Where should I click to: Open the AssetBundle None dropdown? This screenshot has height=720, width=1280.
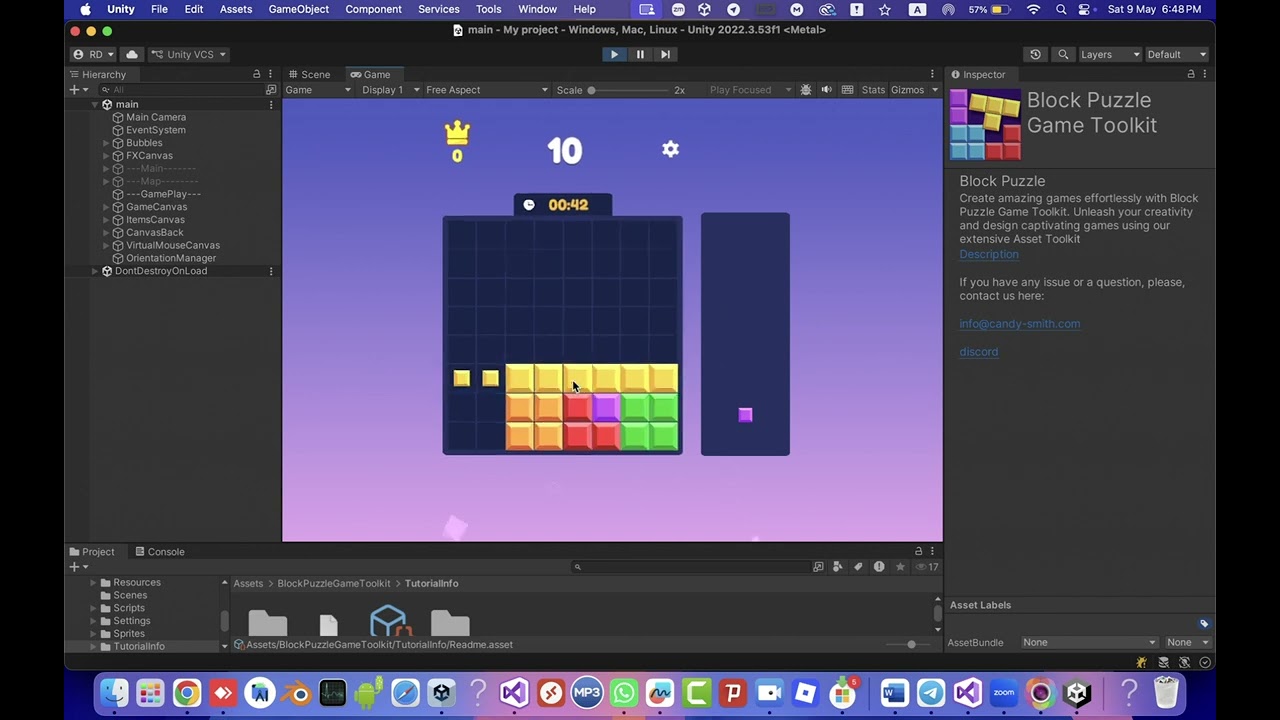1089,643
